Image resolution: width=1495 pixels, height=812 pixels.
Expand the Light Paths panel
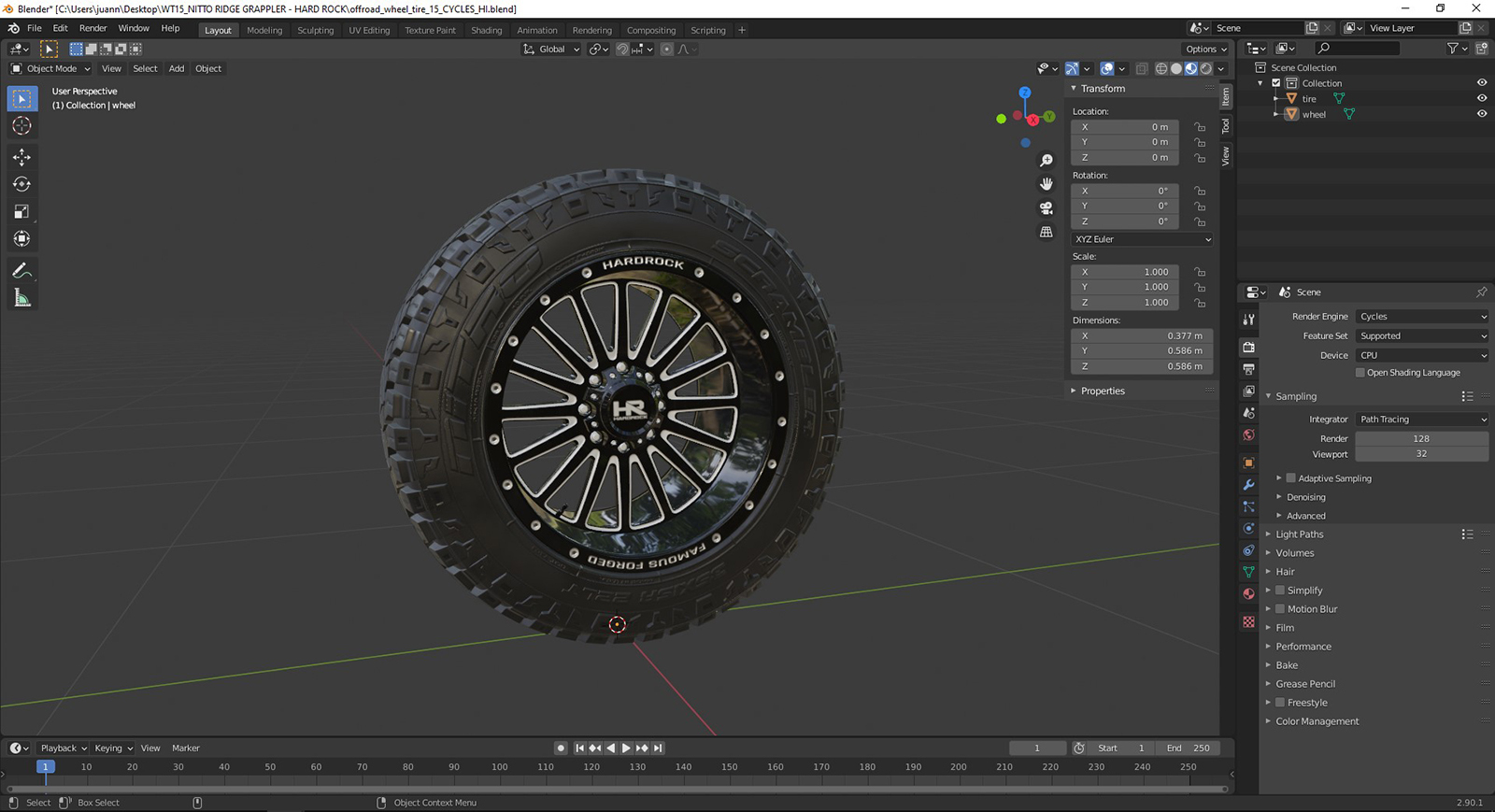[1299, 534]
